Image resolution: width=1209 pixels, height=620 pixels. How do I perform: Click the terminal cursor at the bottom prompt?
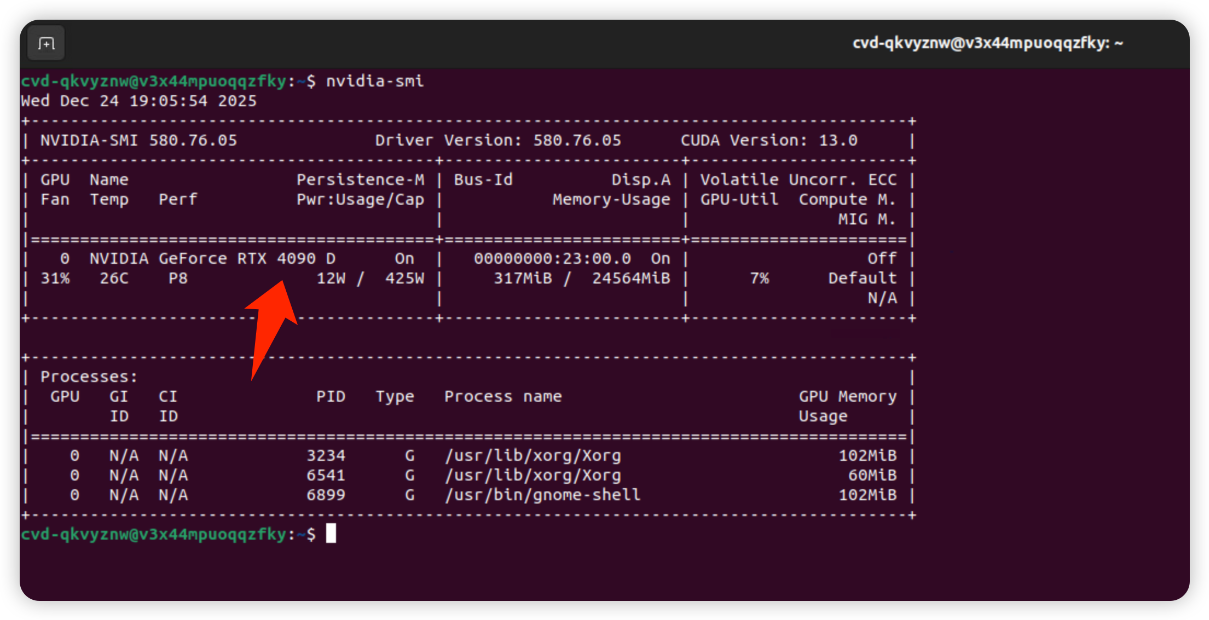pyautogui.click(x=331, y=534)
